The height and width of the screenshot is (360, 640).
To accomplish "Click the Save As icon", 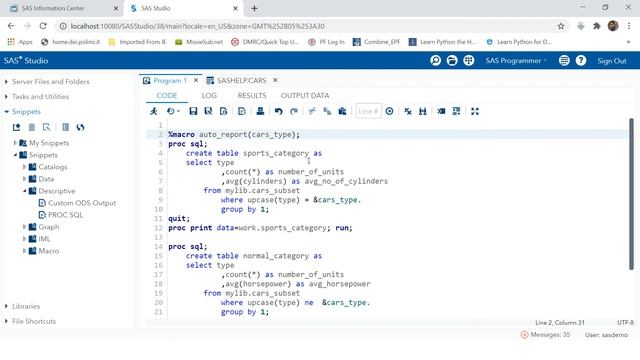I will (x=208, y=111).
